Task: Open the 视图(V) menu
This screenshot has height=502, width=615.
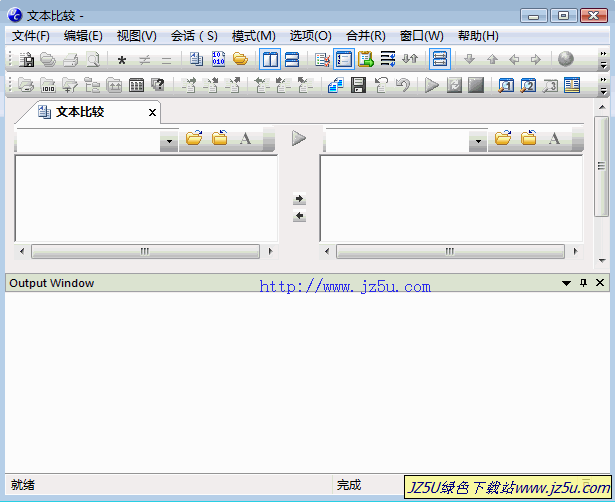Action: [x=136, y=36]
